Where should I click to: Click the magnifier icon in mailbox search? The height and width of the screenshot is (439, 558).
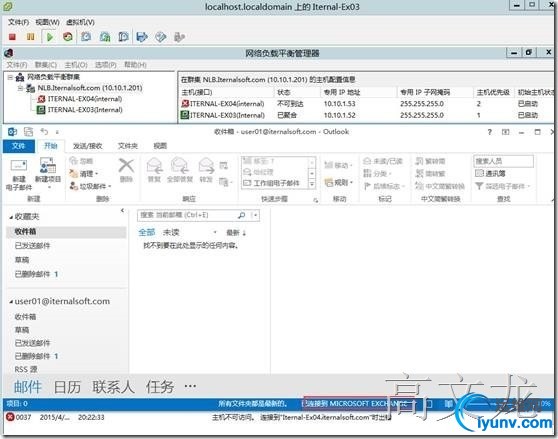coord(242,215)
